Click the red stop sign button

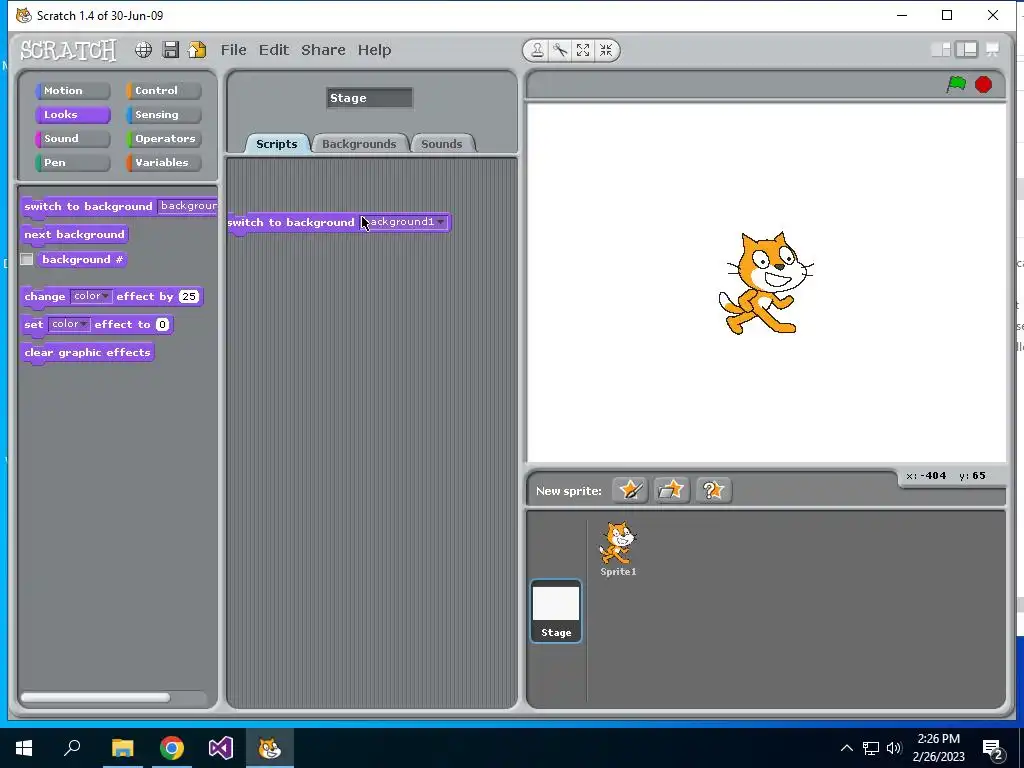(984, 84)
